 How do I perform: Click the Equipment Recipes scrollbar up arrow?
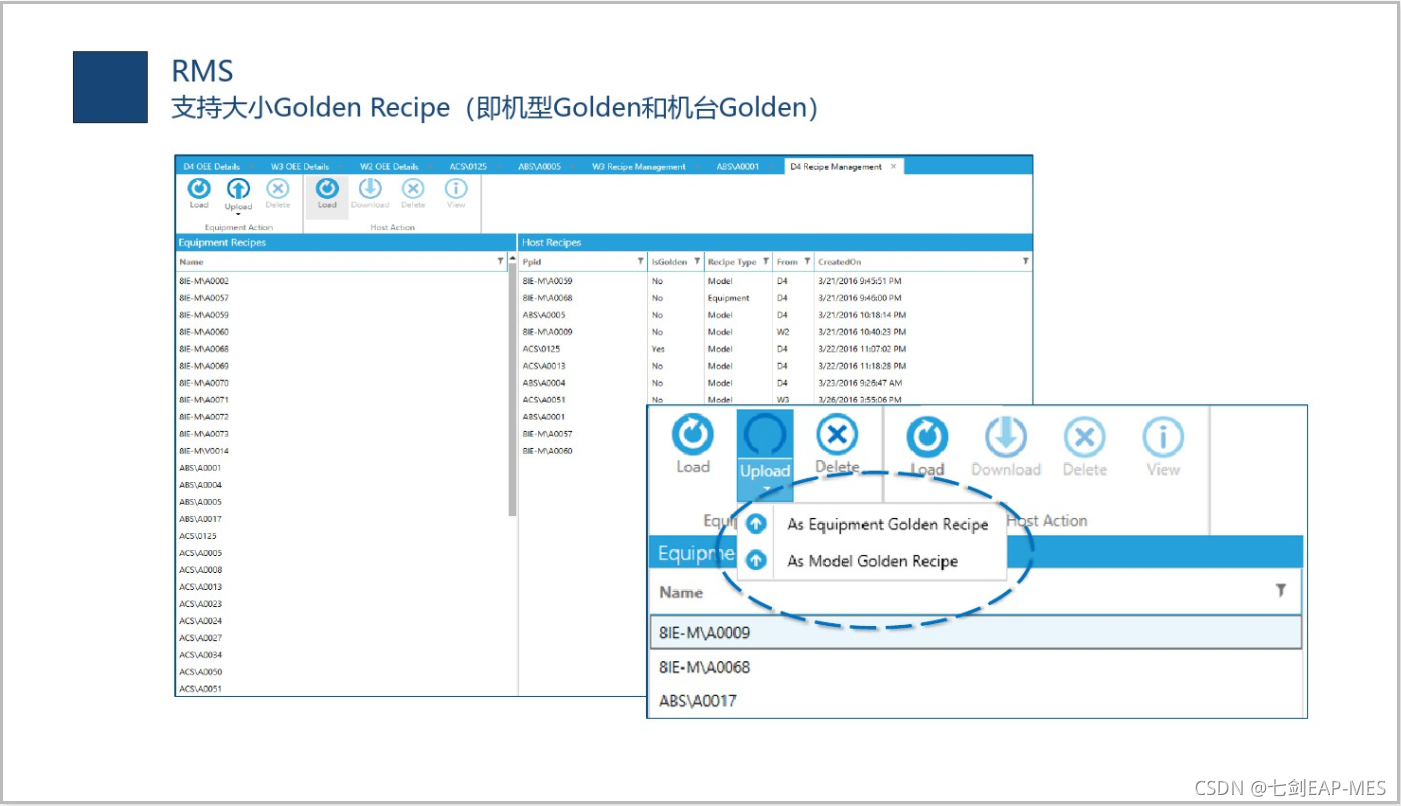(513, 259)
